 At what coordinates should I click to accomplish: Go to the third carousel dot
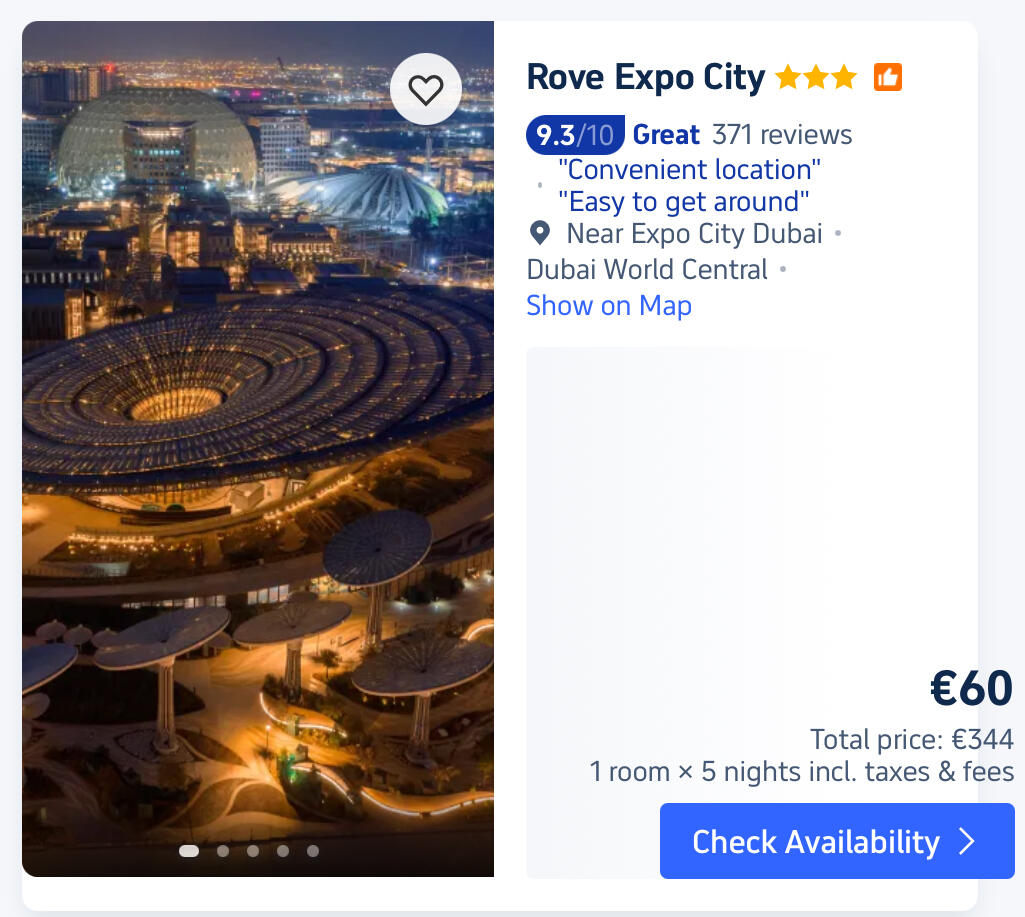pos(253,851)
